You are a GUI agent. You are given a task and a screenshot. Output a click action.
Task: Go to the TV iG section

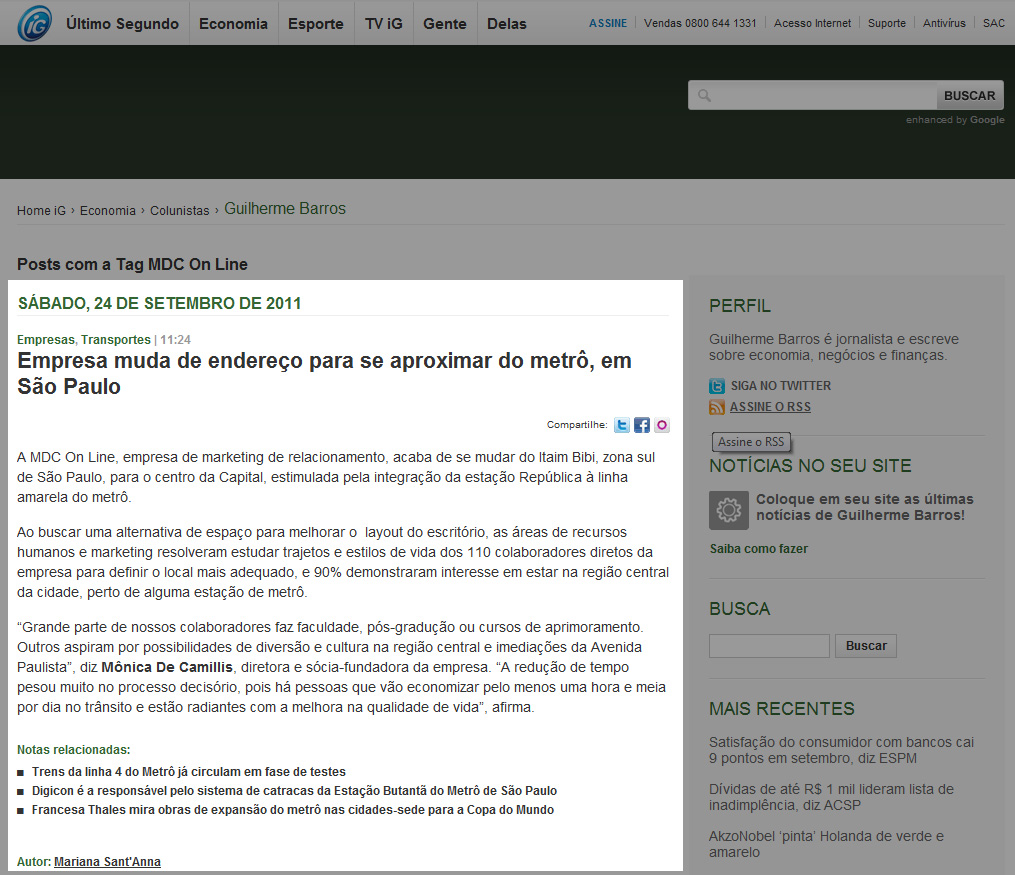click(383, 23)
